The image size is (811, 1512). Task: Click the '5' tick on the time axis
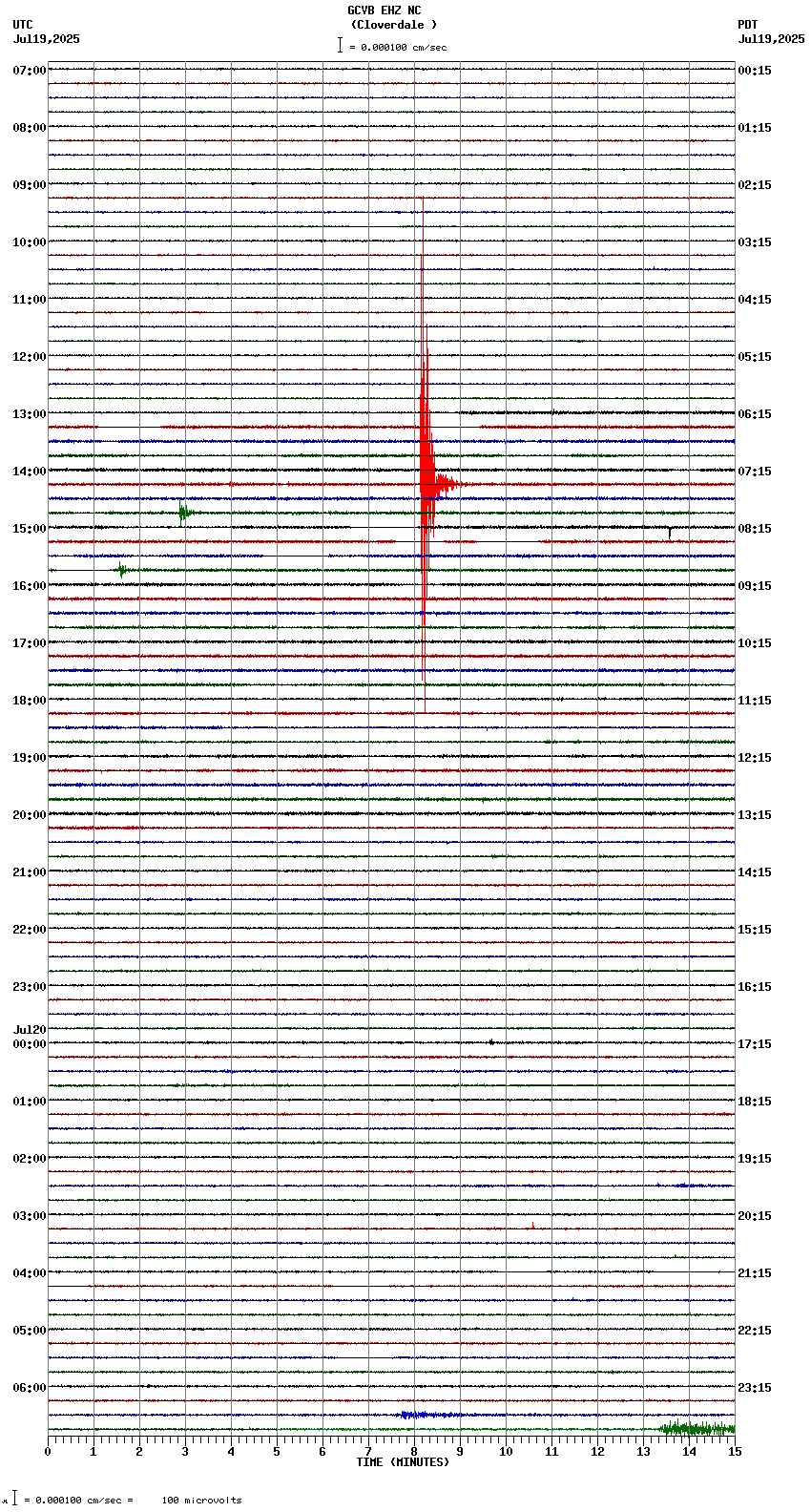(x=277, y=1452)
